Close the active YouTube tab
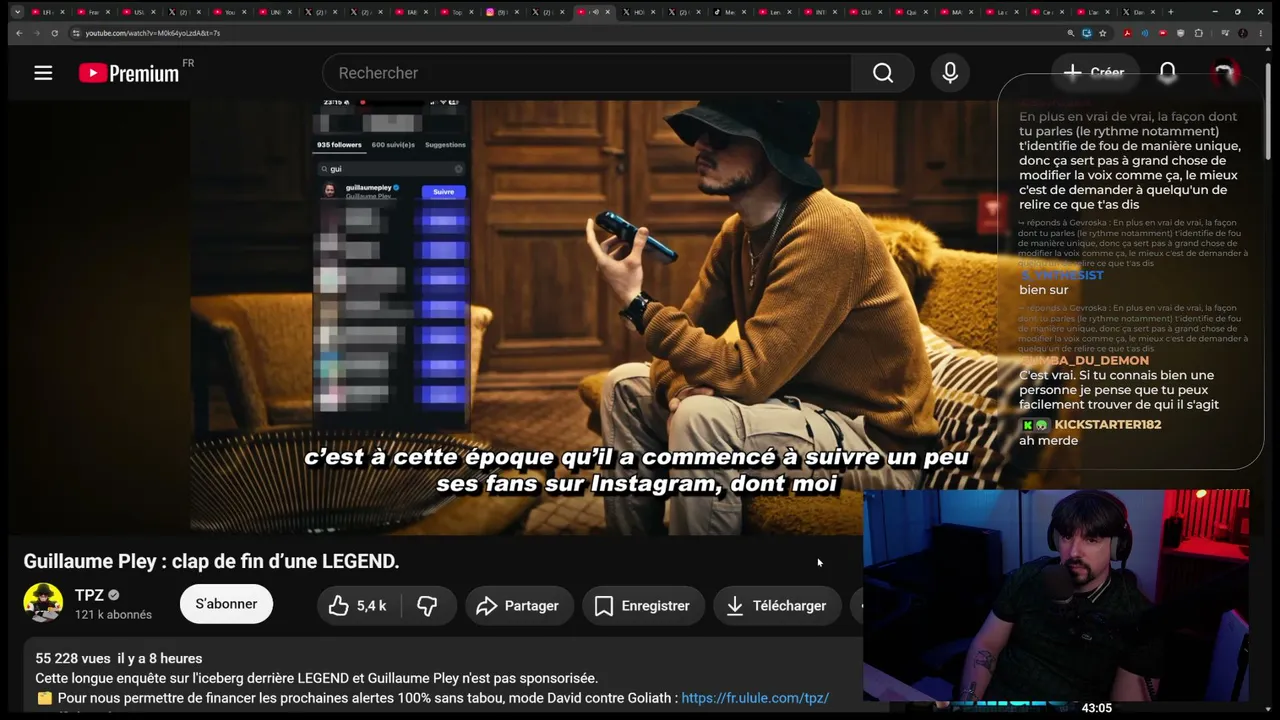1280x720 pixels. coord(609,12)
